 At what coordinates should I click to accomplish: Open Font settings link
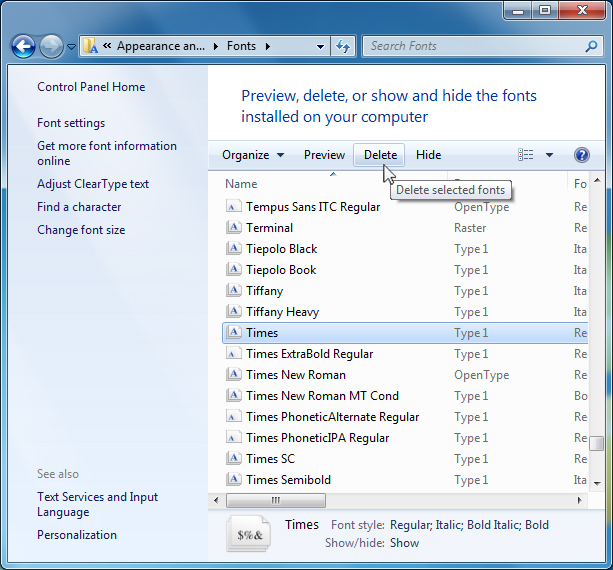[71, 123]
